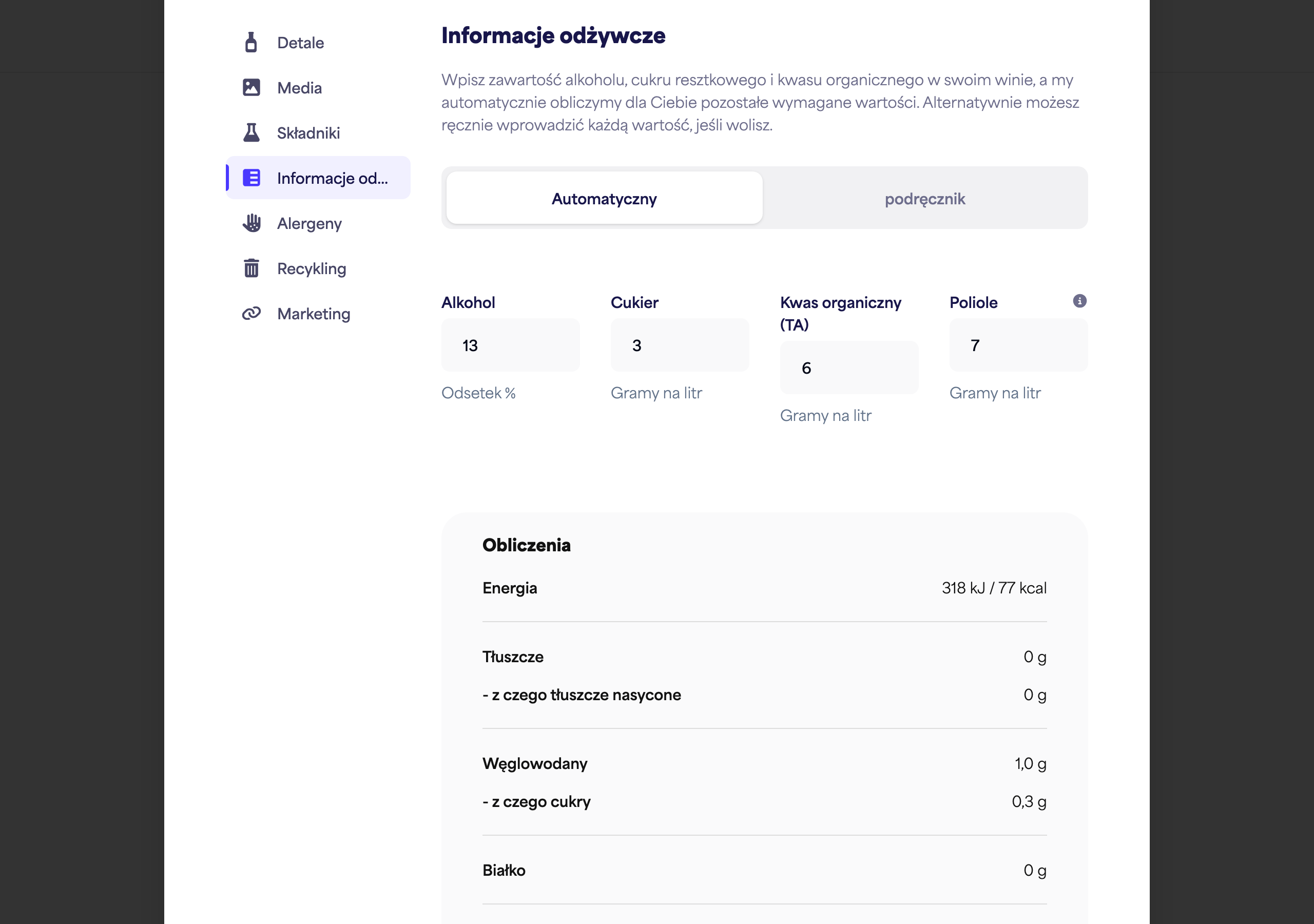Open the Recykling section
Screen dimensions: 1314x924
click(318, 268)
